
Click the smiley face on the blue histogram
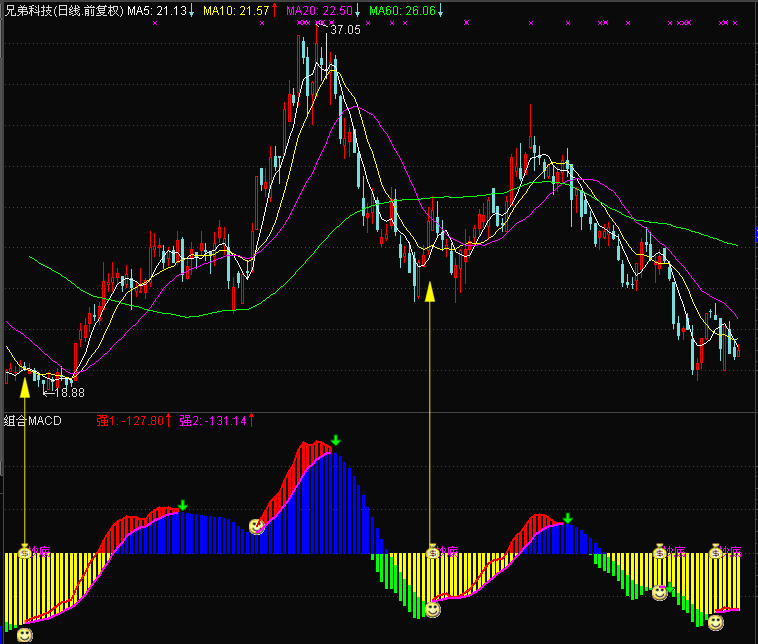(257, 526)
